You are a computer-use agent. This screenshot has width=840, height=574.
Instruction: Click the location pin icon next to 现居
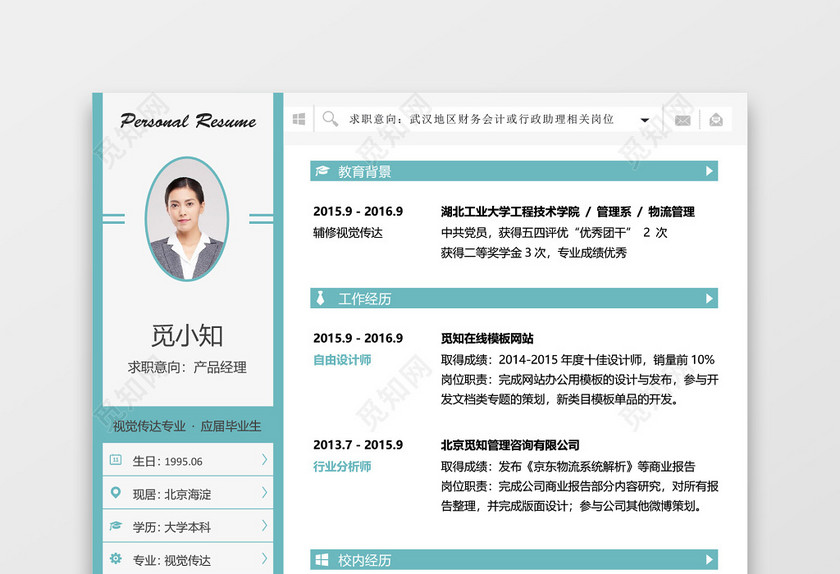point(115,492)
